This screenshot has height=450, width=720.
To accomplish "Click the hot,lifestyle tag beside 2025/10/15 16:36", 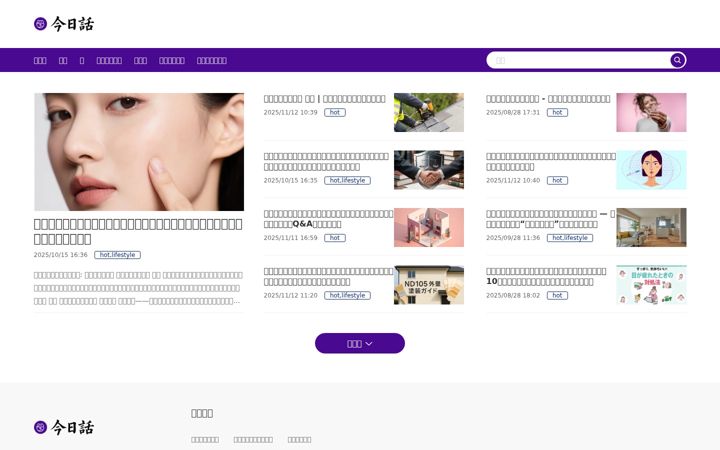I will click(x=118, y=255).
